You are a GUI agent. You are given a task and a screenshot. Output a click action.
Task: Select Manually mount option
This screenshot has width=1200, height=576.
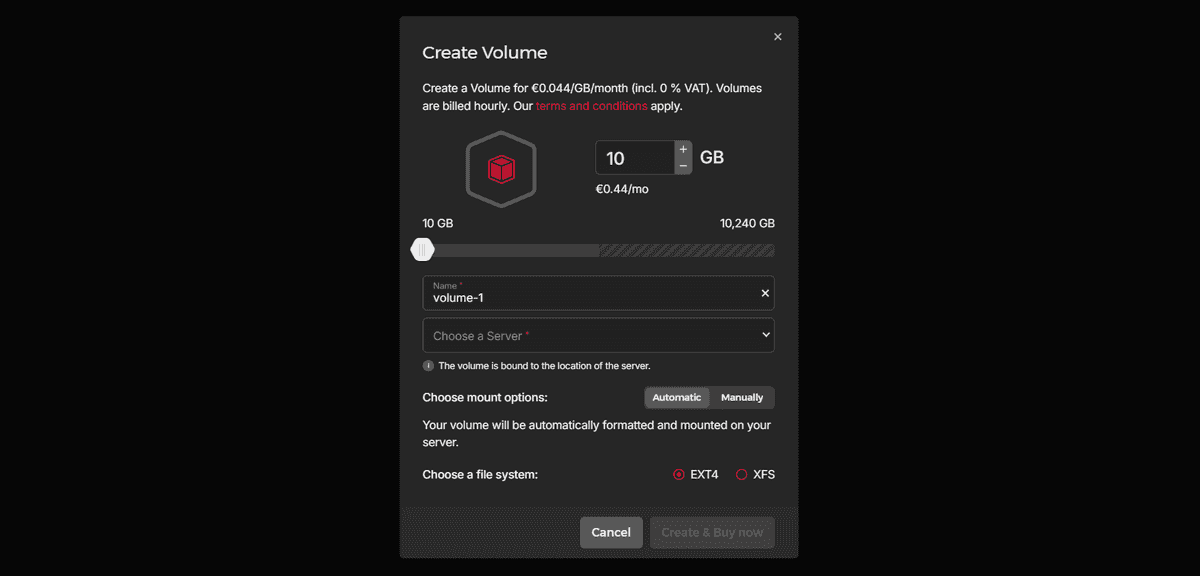click(742, 398)
